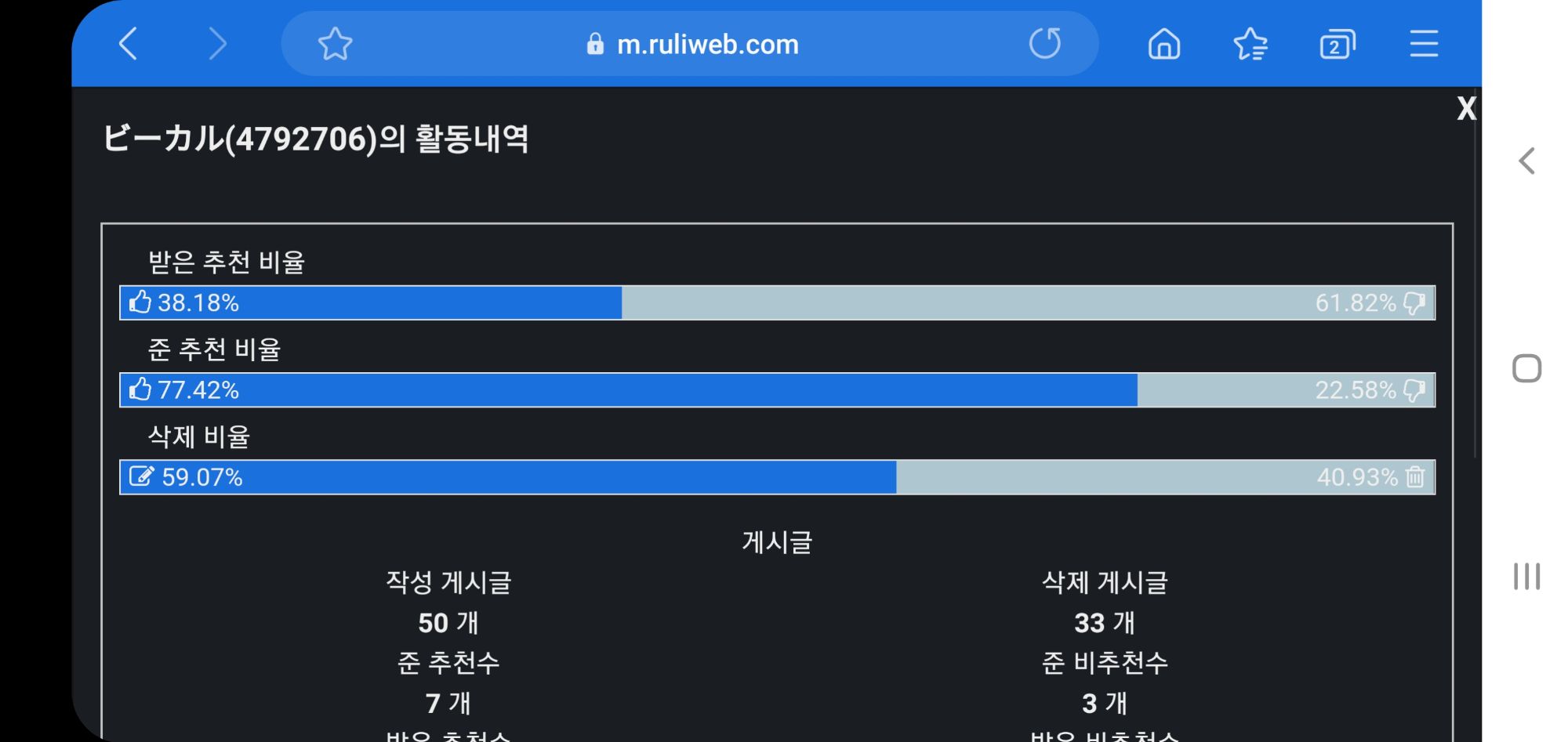Click the thumbs-up icon at 38.18%

pos(140,302)
